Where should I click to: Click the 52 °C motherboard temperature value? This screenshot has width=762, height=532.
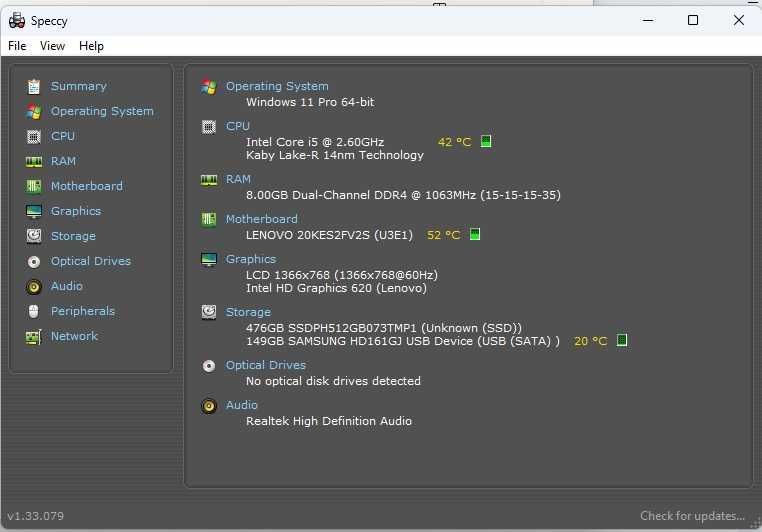pyautogui.click(x=443, y=235)
